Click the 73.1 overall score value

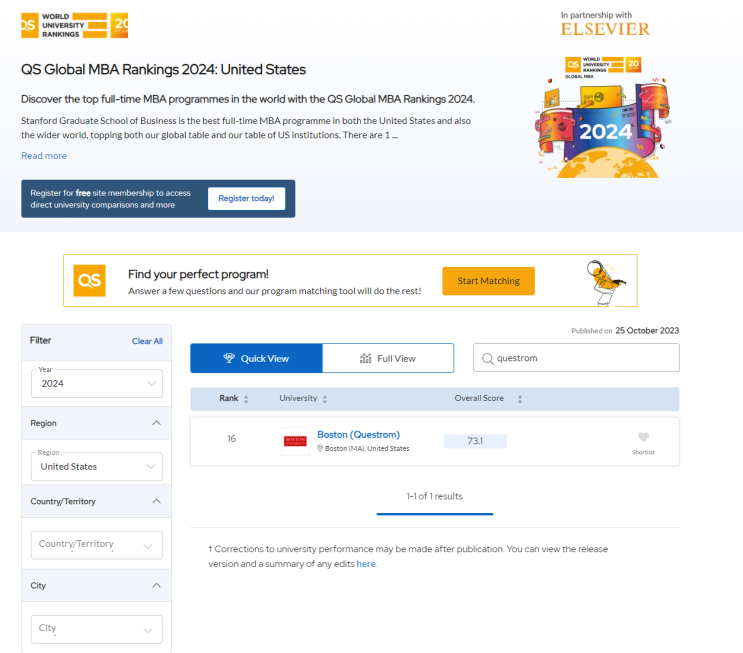click(x=475, y=441)
